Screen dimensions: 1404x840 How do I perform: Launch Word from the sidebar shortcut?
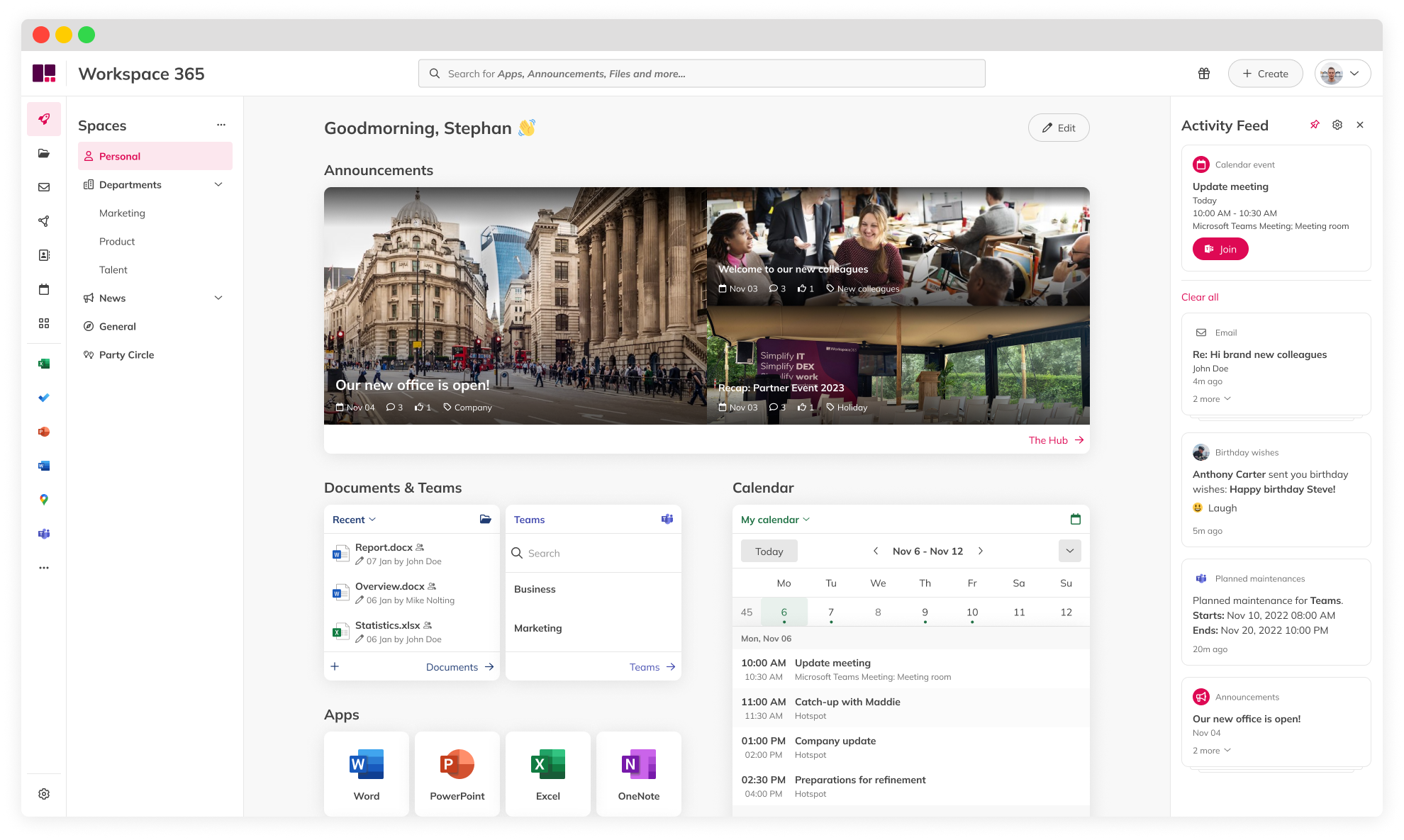click(x=44, y=466)
